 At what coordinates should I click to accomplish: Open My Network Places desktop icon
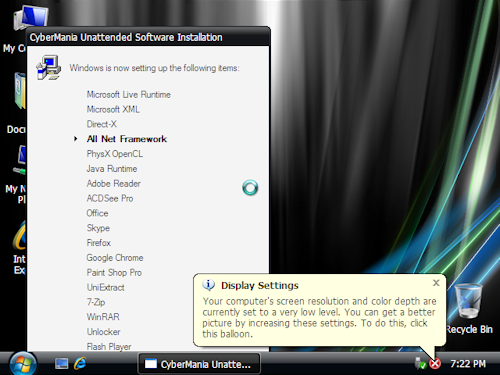point(16,174)
